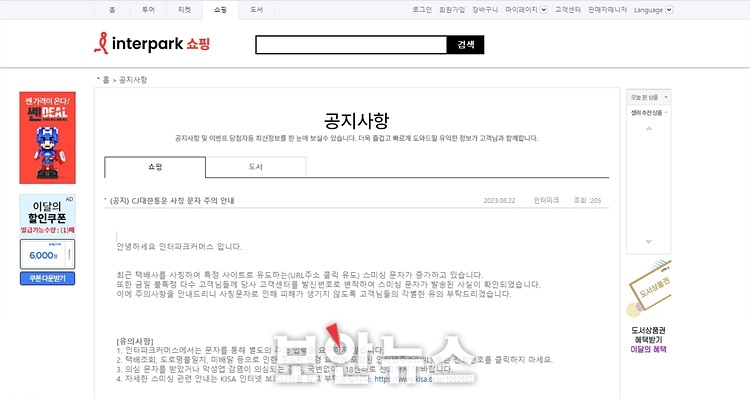Viewport: 750px width, 399px height.
Task: Open 장바구니 cart link
Action: 485,10
